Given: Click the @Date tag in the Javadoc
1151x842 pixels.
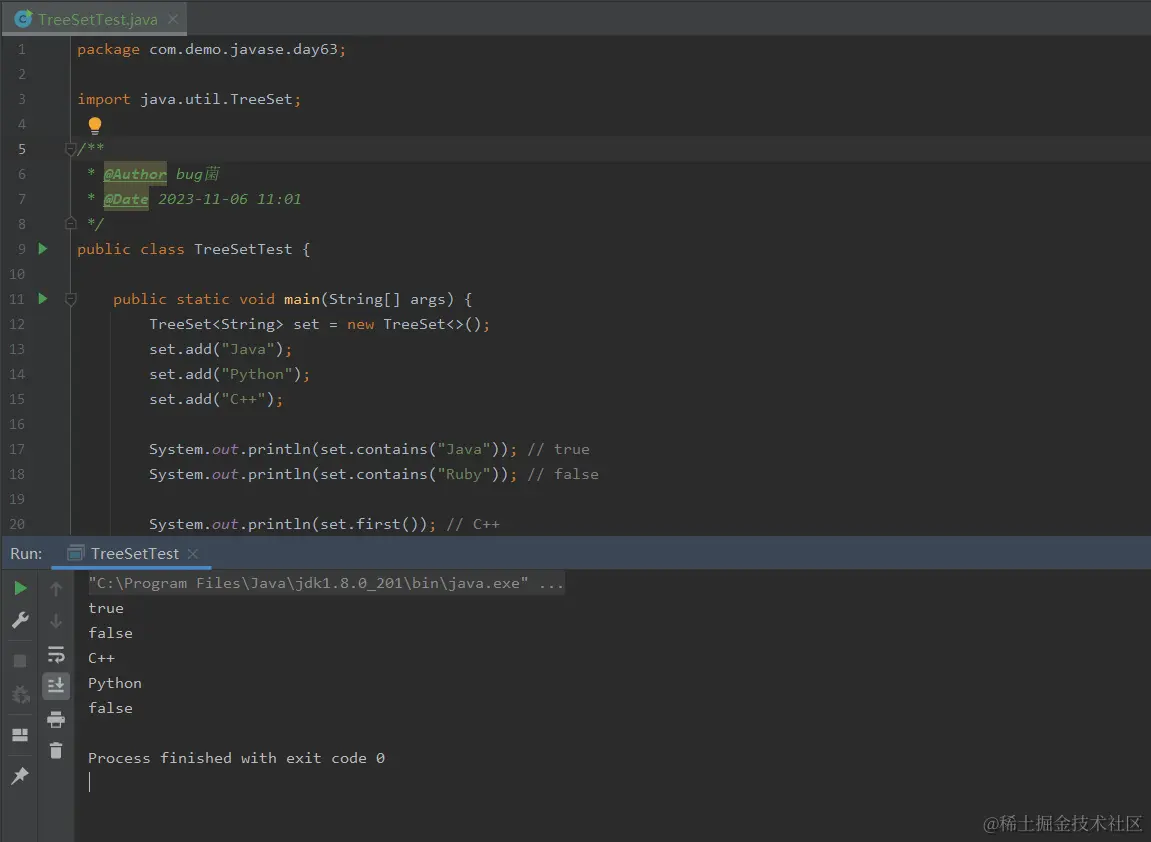Looking at the screenshot, I should 126,199.
